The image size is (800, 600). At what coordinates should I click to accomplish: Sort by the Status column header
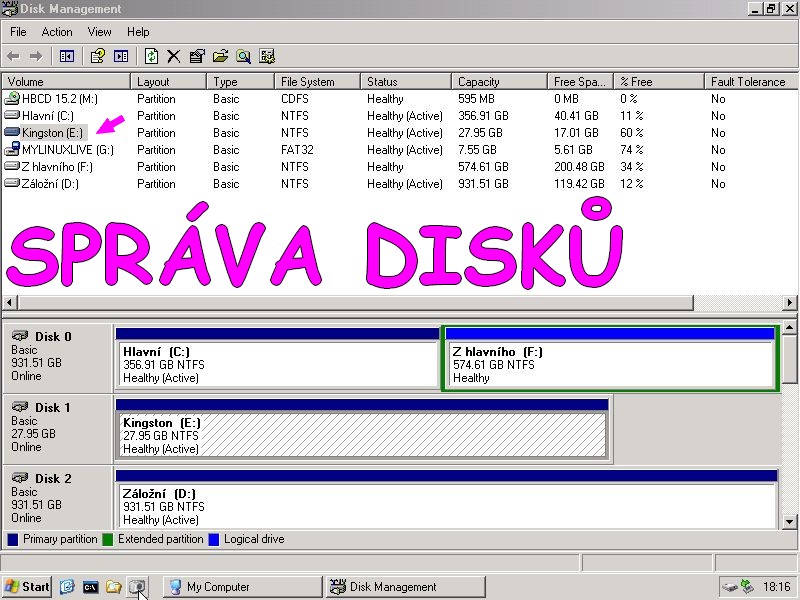coord(406,82)
